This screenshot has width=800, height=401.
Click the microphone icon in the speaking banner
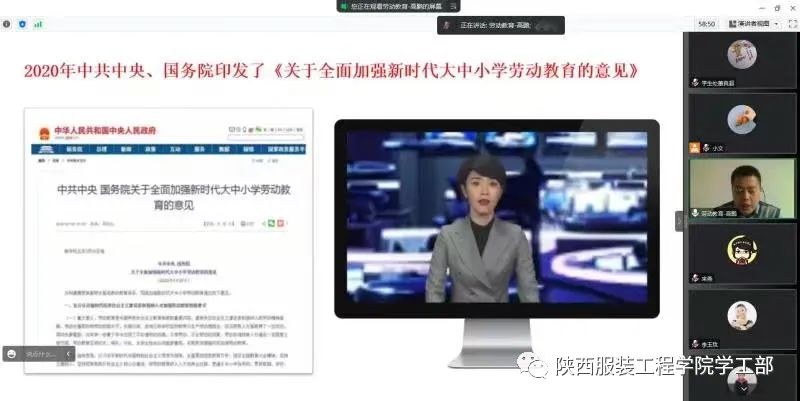click(x=449, y=23)
